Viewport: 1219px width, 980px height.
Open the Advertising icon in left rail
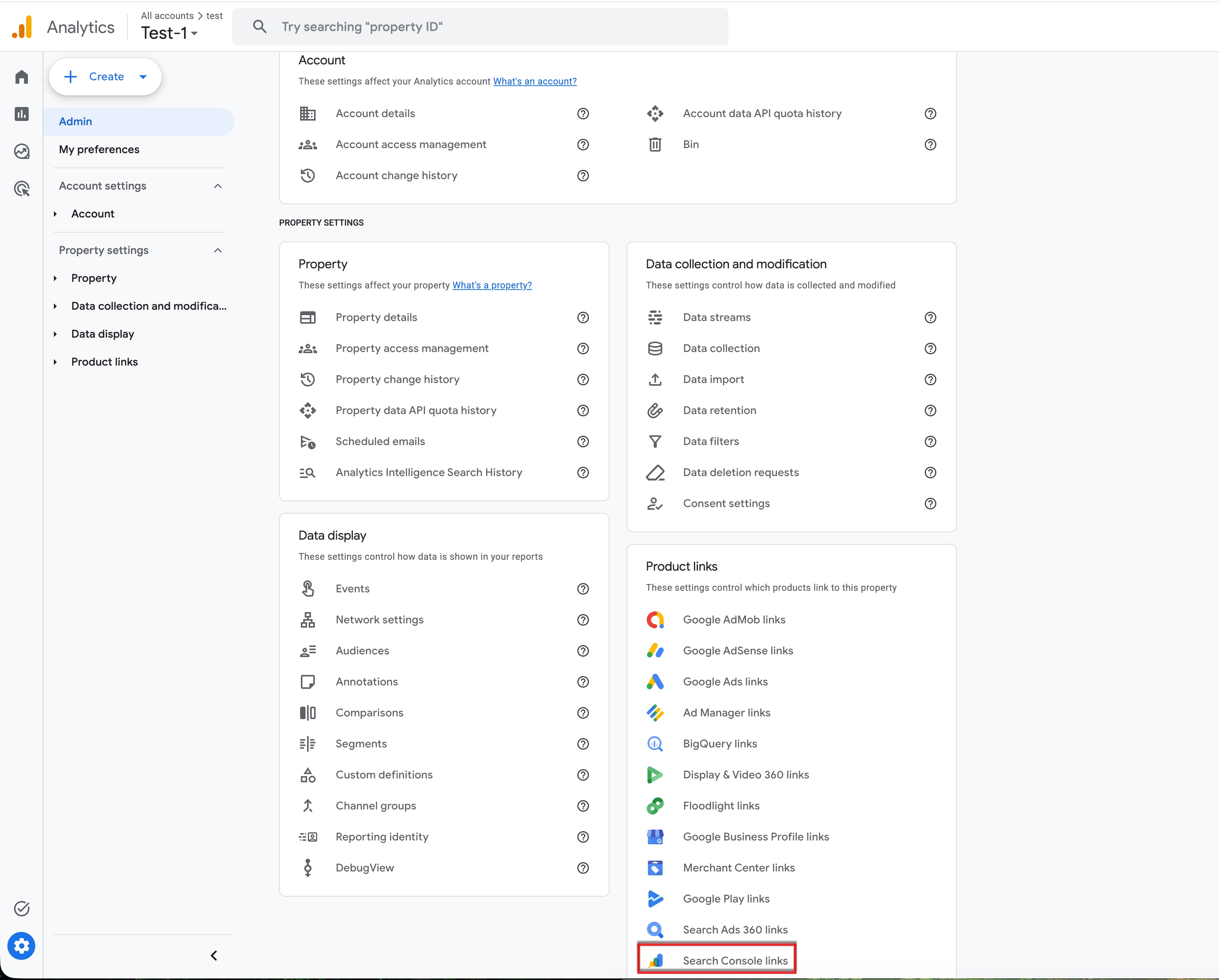(x=21, y=189)
